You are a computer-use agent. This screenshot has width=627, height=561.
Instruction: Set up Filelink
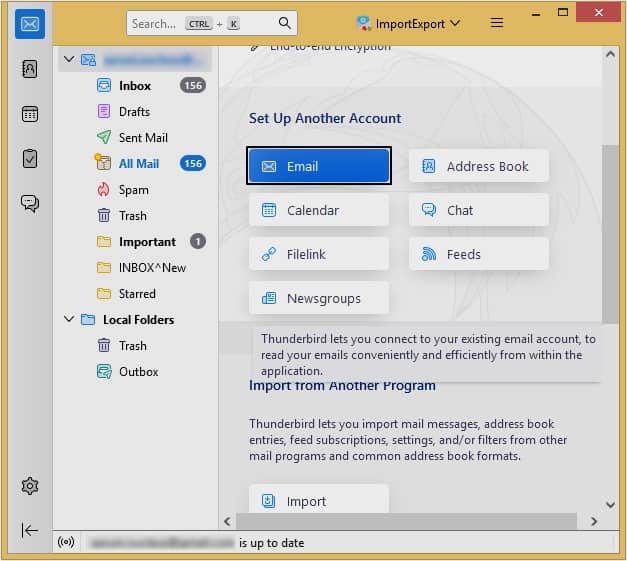coord(319,254)
